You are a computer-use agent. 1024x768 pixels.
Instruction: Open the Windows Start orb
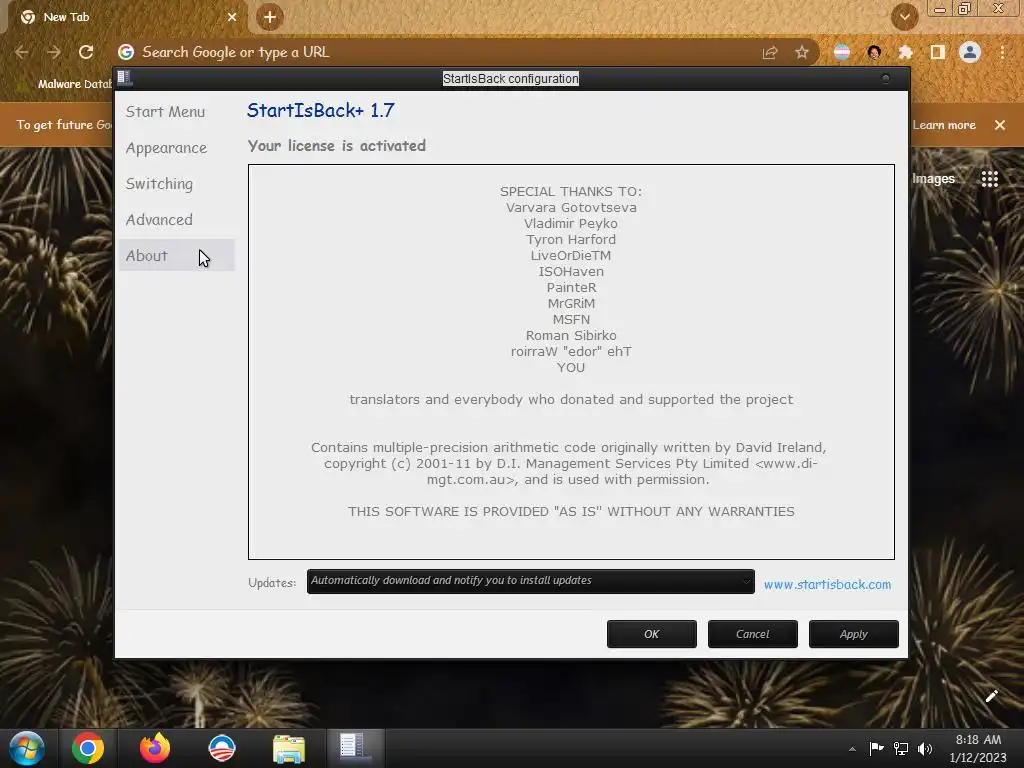[27, 748]
